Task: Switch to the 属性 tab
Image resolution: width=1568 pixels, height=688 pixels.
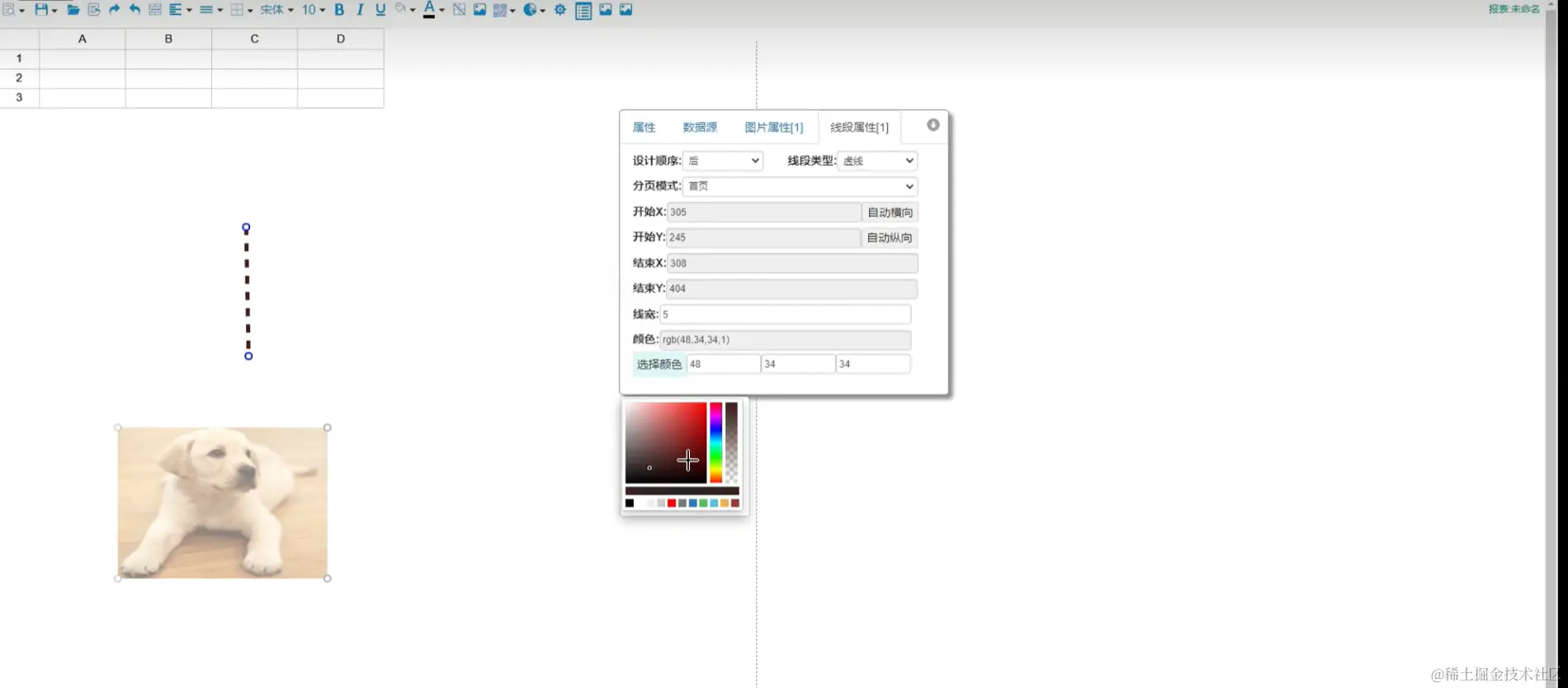Action: coord(644,127)
